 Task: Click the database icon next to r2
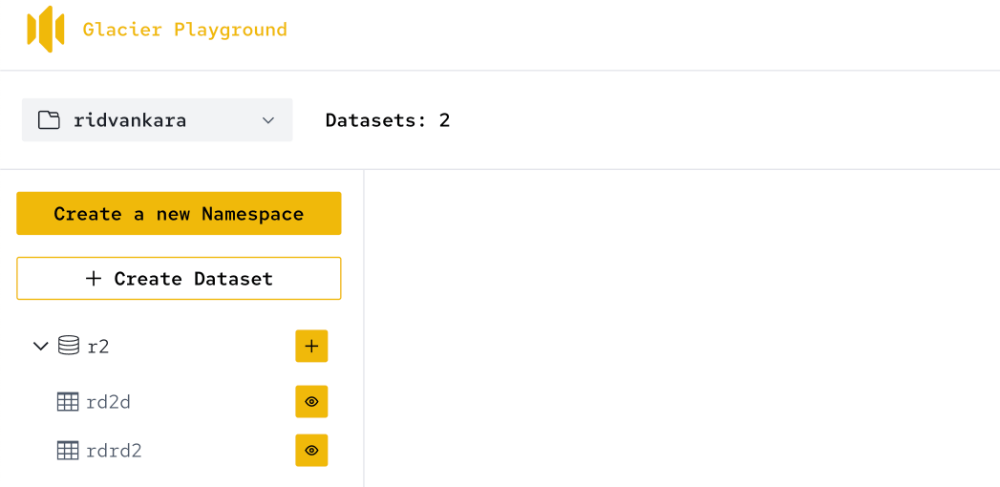tap(68, 346)
